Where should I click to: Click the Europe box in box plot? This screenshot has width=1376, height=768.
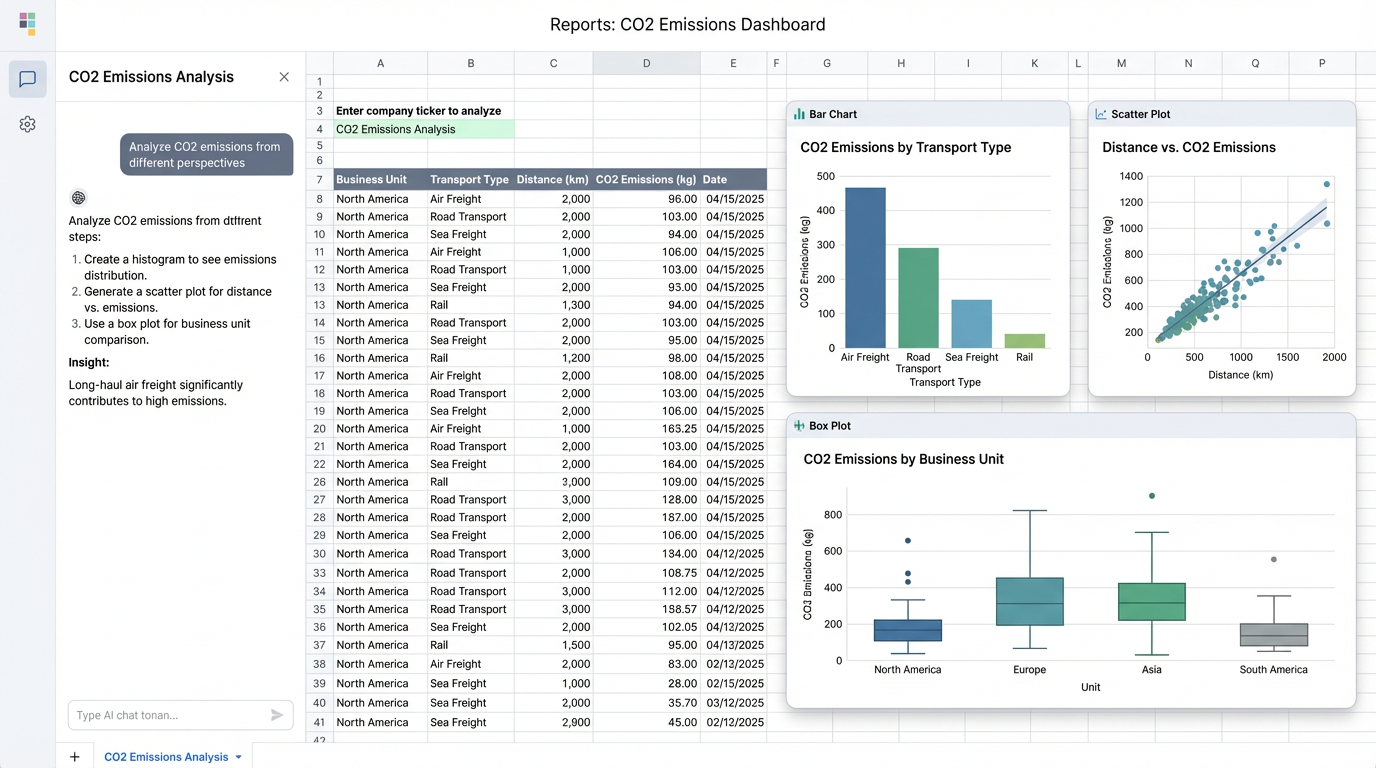click(x=1030, y=602)
